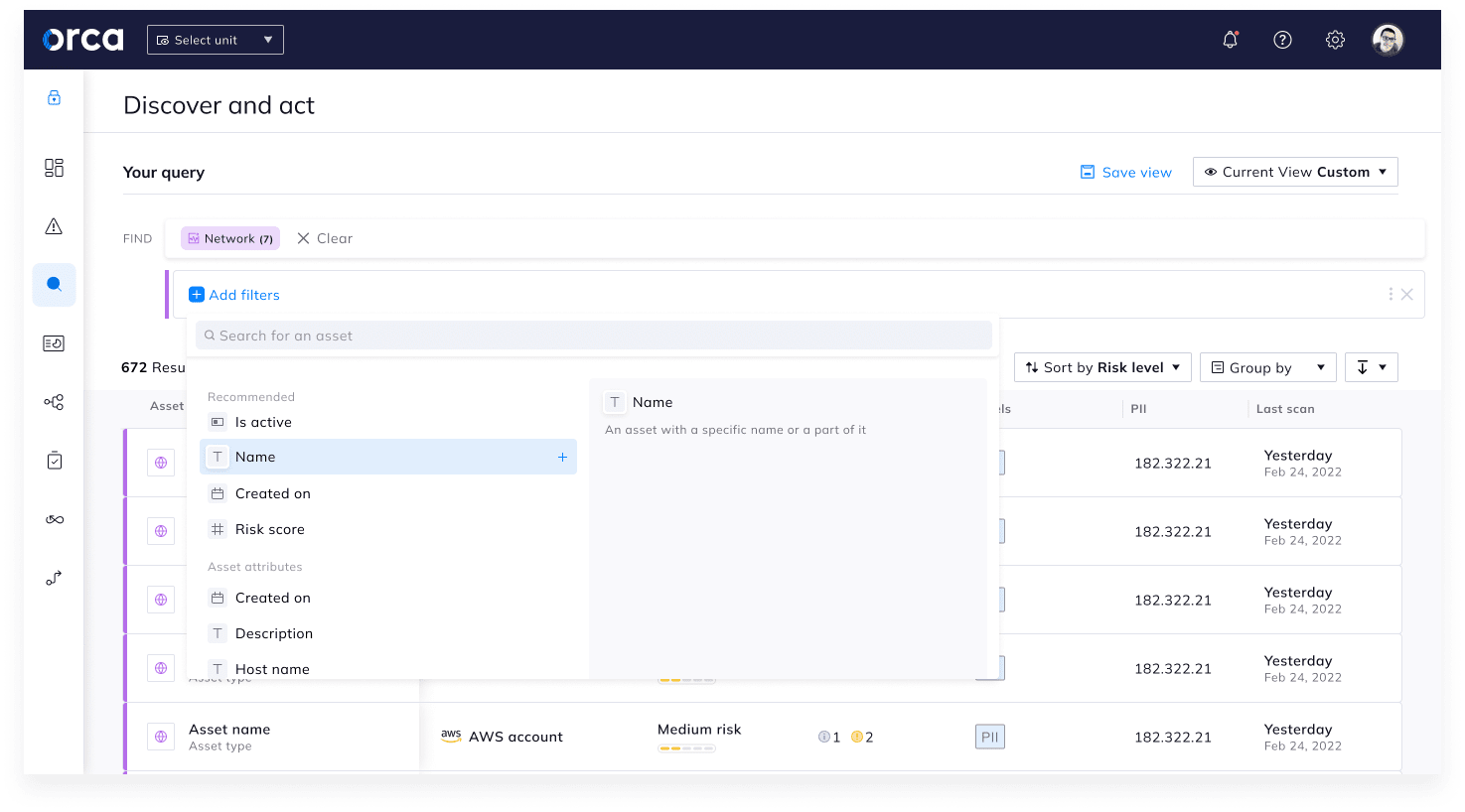Click 672 Results count

point(153,367)
